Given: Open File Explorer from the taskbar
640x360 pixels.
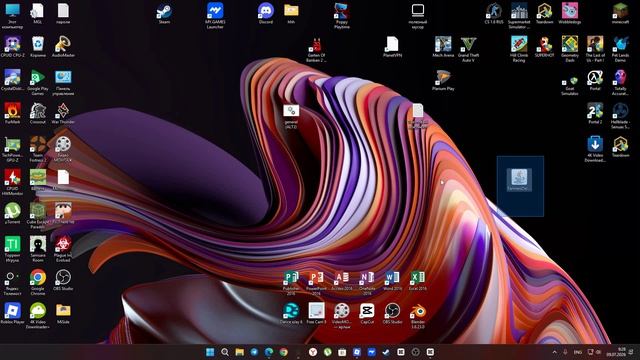Looking at the screenshot, I should [x=240, y=352].
